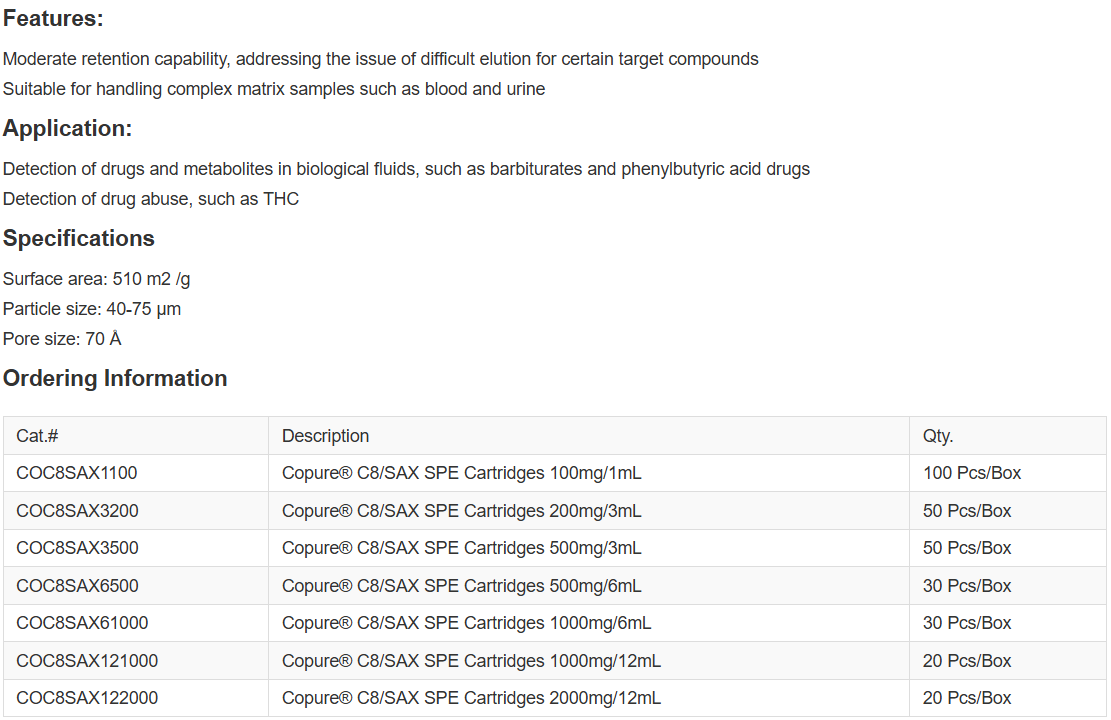Click the surface area specification line
Image resolution: width=1111 pixels, height=720 pixels.
tap(96, 279)
